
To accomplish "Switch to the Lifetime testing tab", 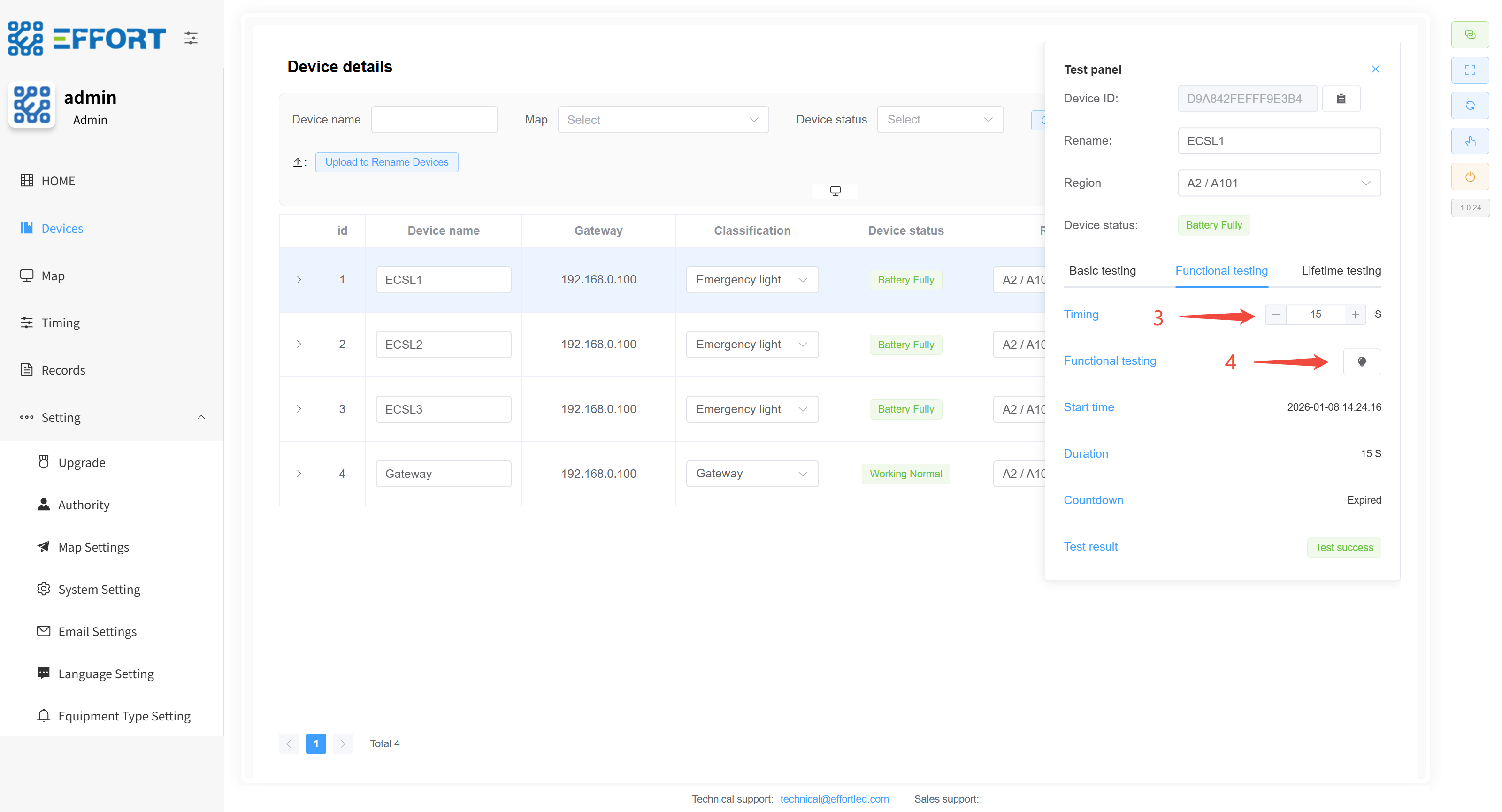I will (1341, 270).
